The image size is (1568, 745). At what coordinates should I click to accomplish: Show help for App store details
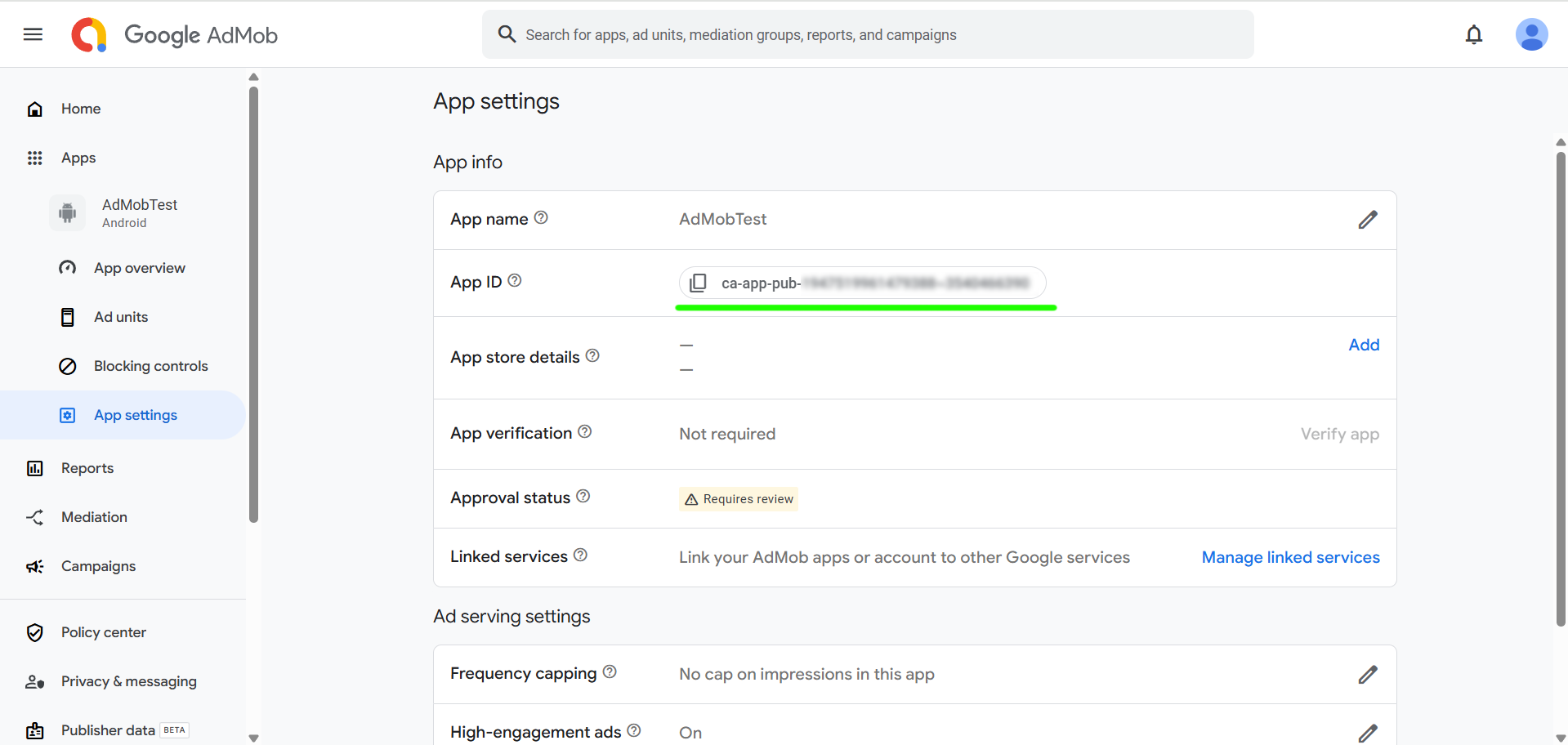(x=593, y=356)
